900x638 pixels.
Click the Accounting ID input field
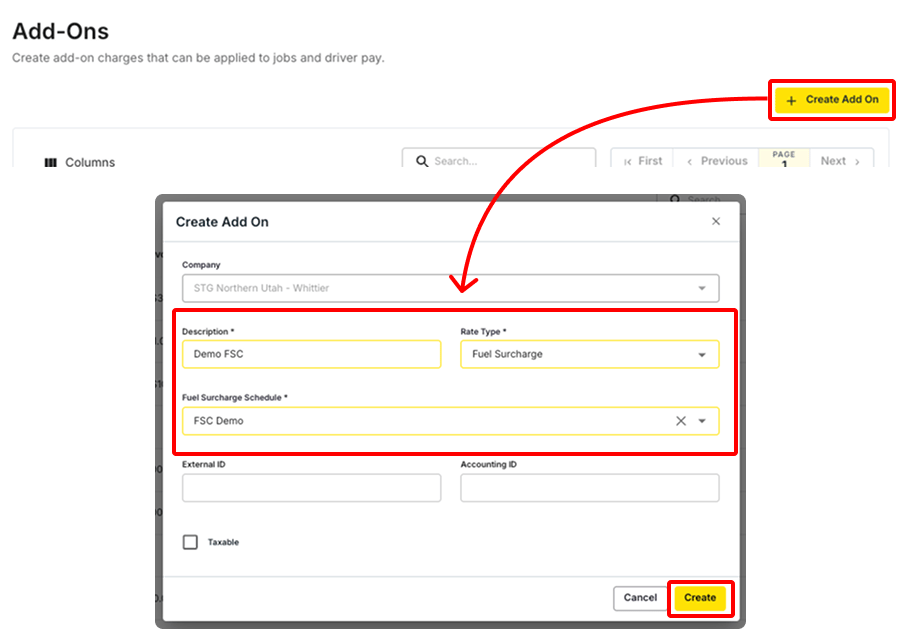pos(589,488)
